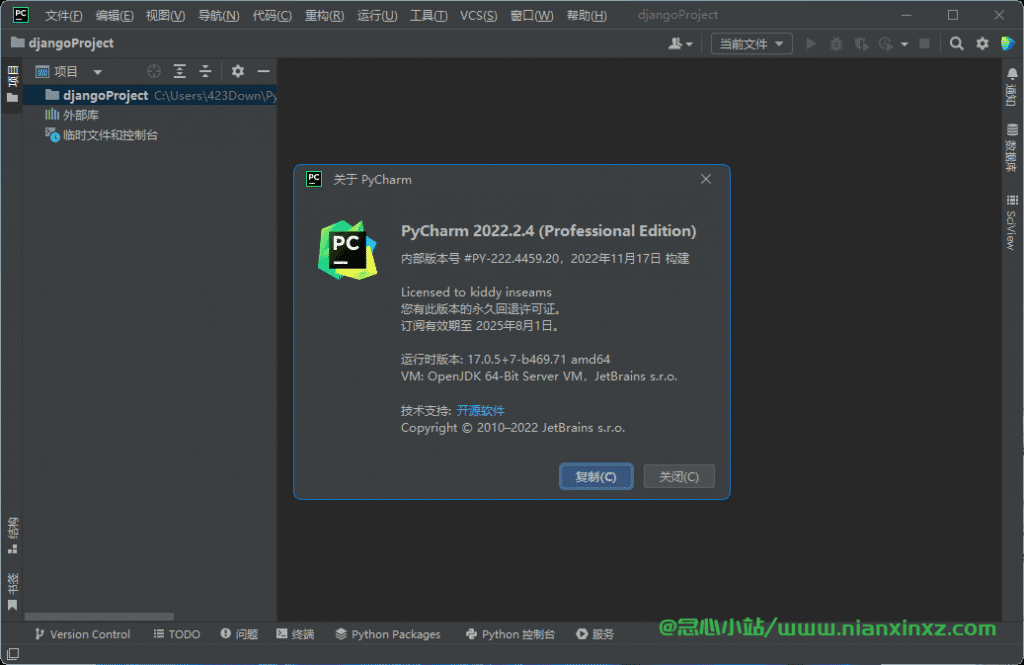Open the Services (服务) tab
Viewport: 1024px width, 665px height.
(595, 634)
